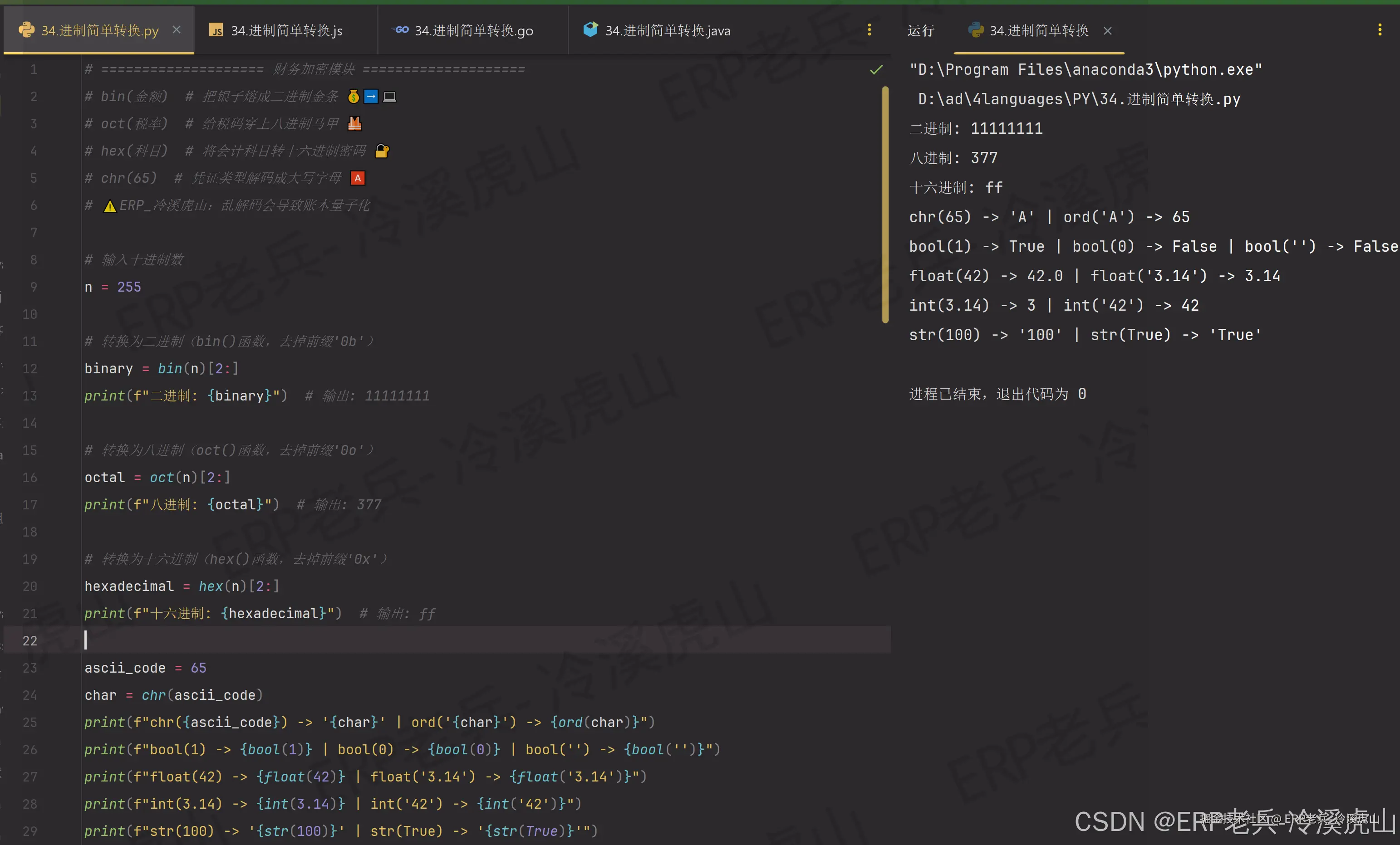Click the warning triangle icon on line 6
This screenshot has width=1400, height=845.
[110, 206]
